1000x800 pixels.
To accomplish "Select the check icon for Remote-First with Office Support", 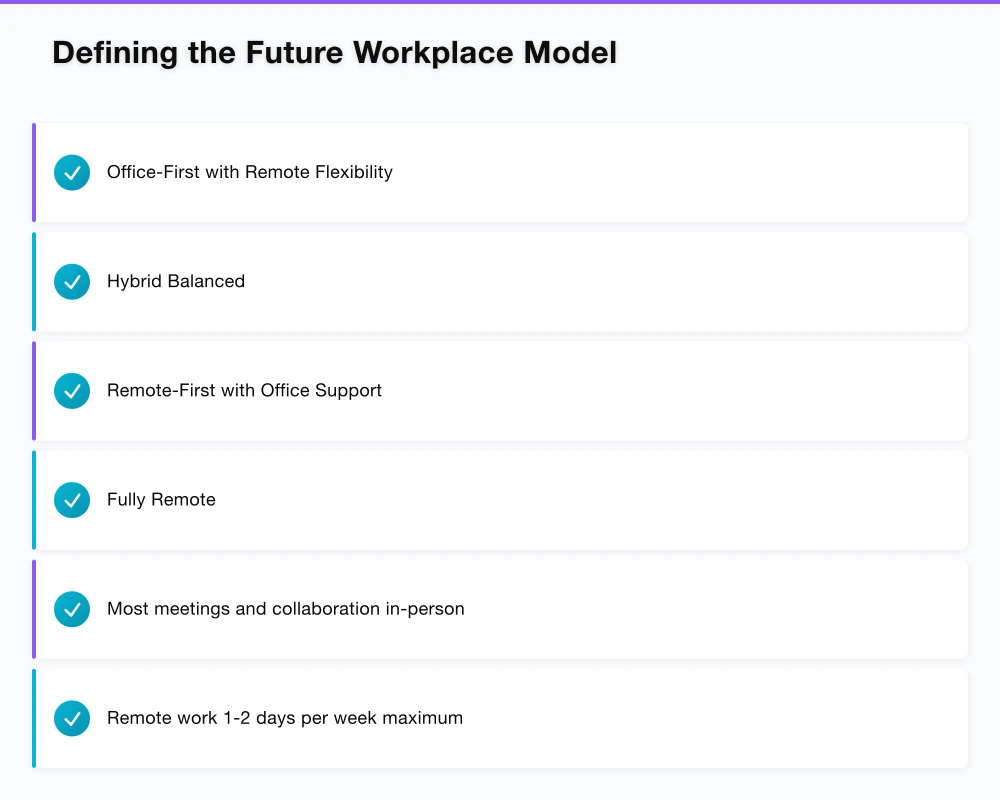I will [x=72, y=391].
